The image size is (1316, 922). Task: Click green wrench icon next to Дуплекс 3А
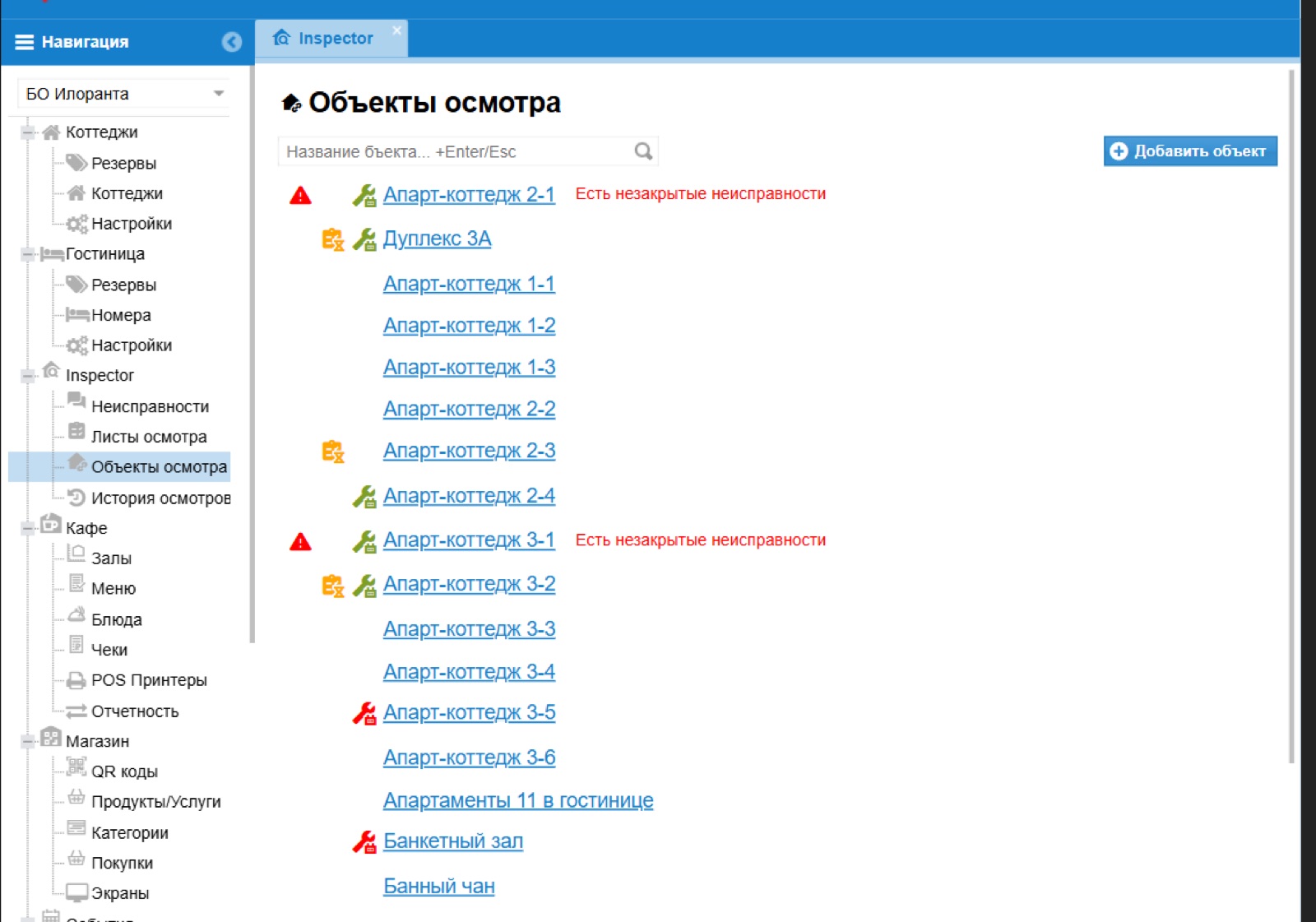tap(364, 239)
